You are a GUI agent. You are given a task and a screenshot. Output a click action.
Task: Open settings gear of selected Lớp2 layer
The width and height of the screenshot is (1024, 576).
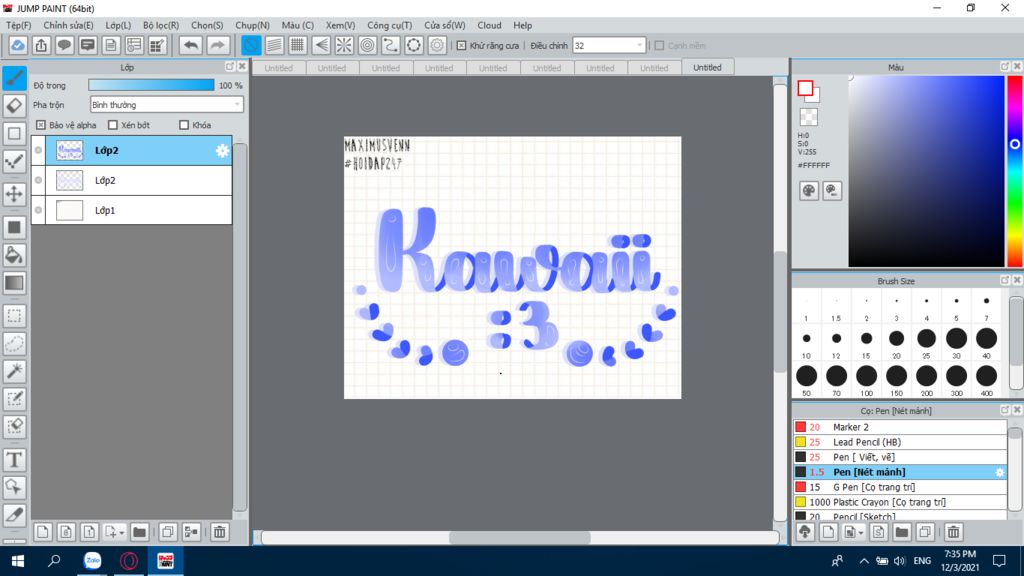pos(222,151)
